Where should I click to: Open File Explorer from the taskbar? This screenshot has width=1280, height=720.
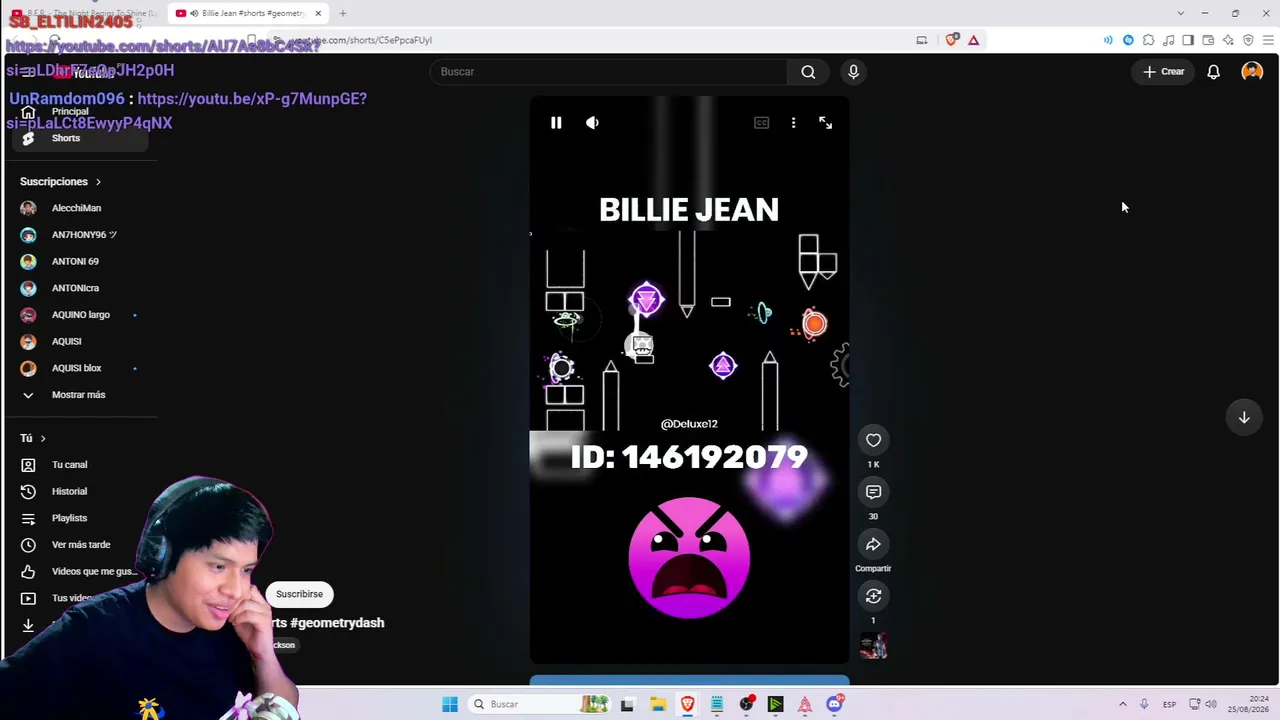pos(658,704)
